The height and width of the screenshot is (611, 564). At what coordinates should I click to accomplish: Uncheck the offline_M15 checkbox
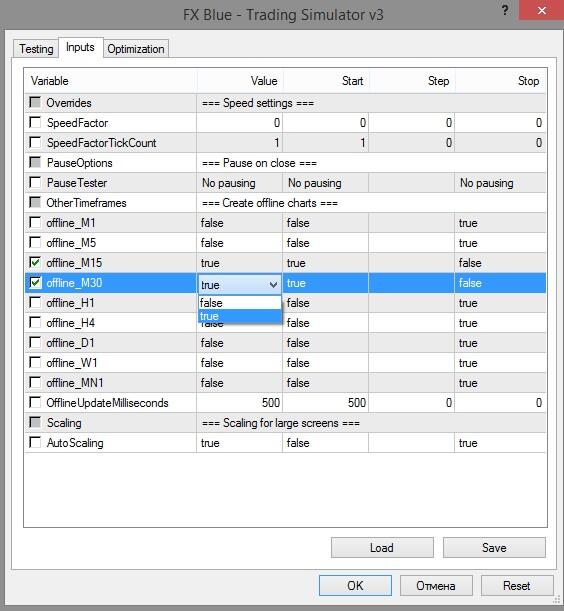35,262
